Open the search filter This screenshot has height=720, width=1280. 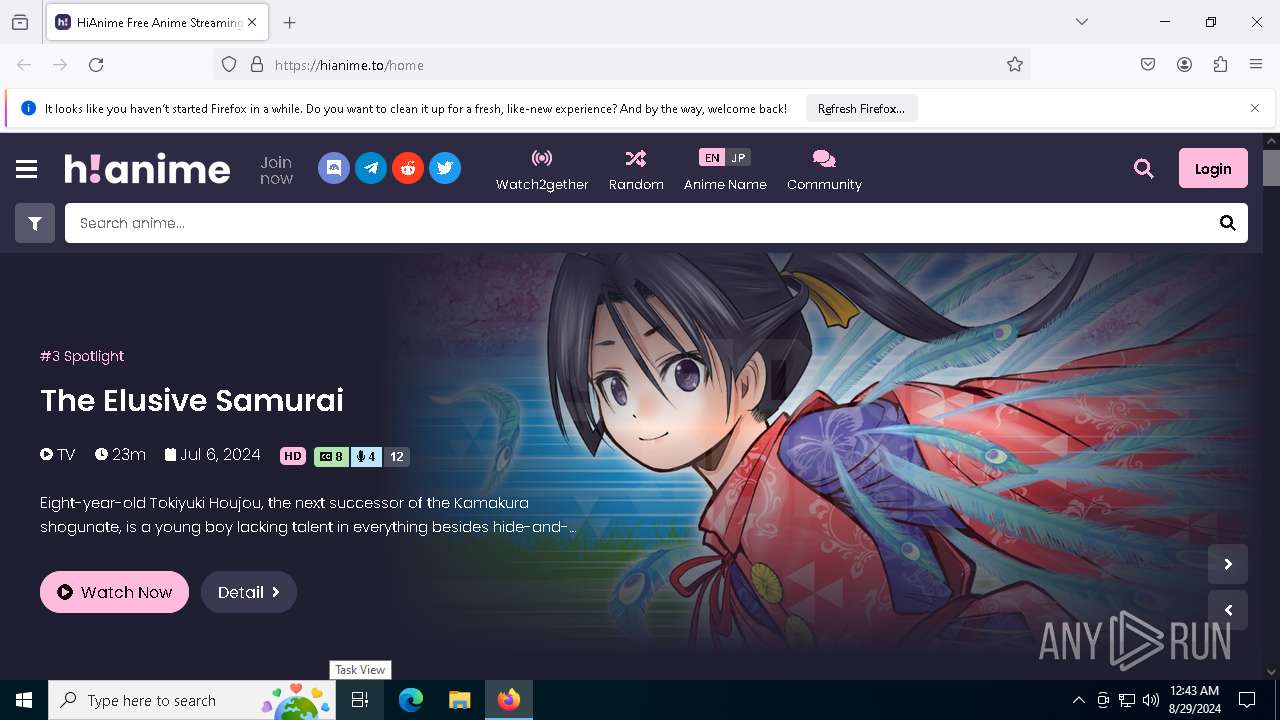pyautogui.click(x=35, y=223)
